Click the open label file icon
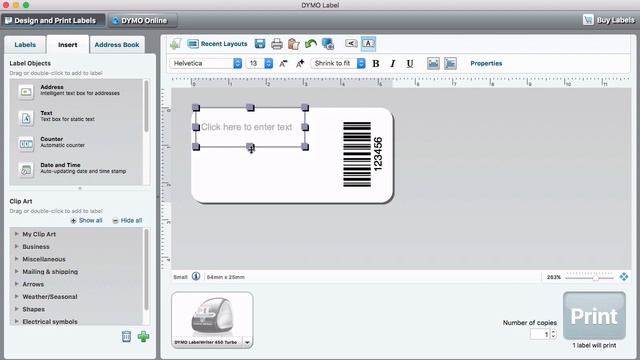Image resolution: width=640 pixels, height=360 pixels. tap(176, 44)
